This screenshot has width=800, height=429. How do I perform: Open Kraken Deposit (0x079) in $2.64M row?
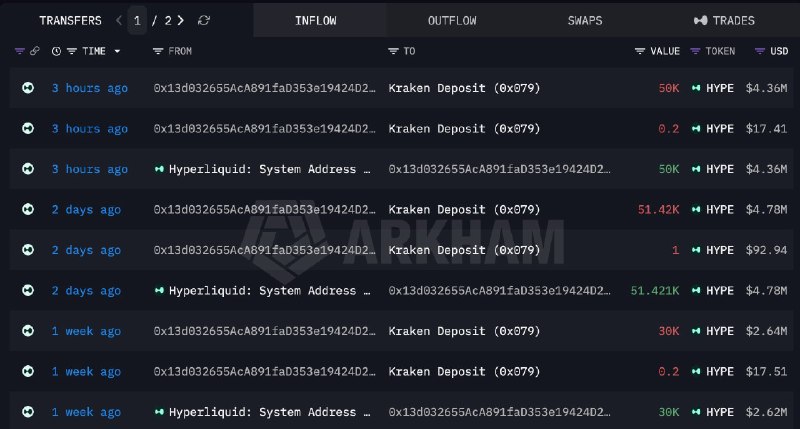(464, 331)
